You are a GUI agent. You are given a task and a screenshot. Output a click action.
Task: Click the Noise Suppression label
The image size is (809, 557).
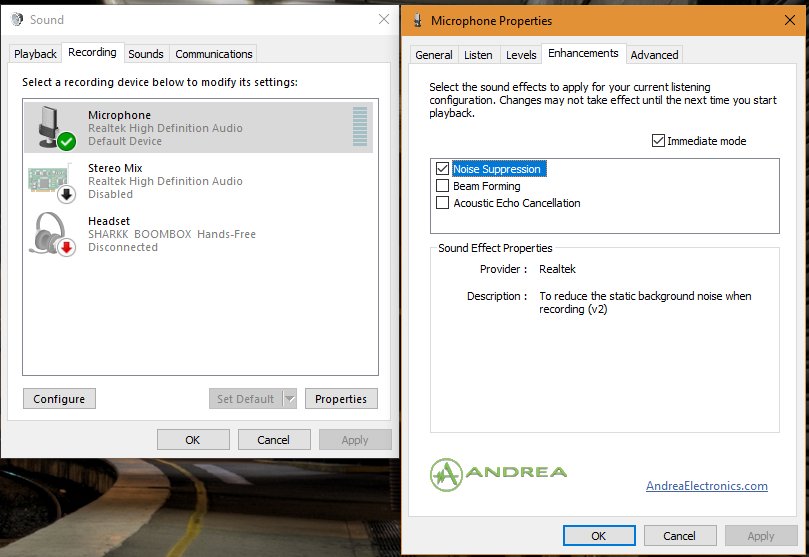497,169
